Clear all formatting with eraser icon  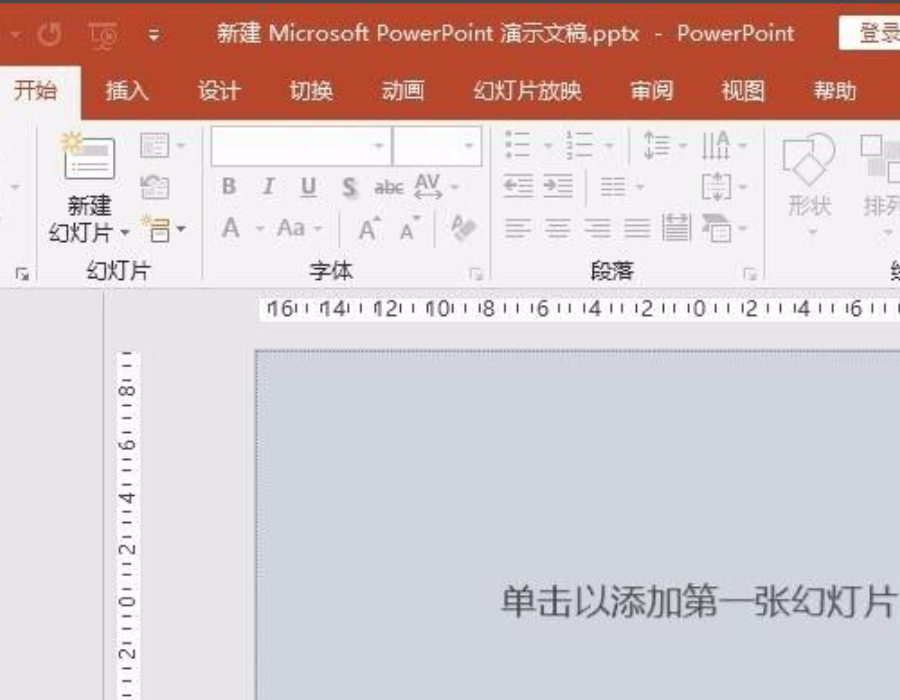(463, 228)
